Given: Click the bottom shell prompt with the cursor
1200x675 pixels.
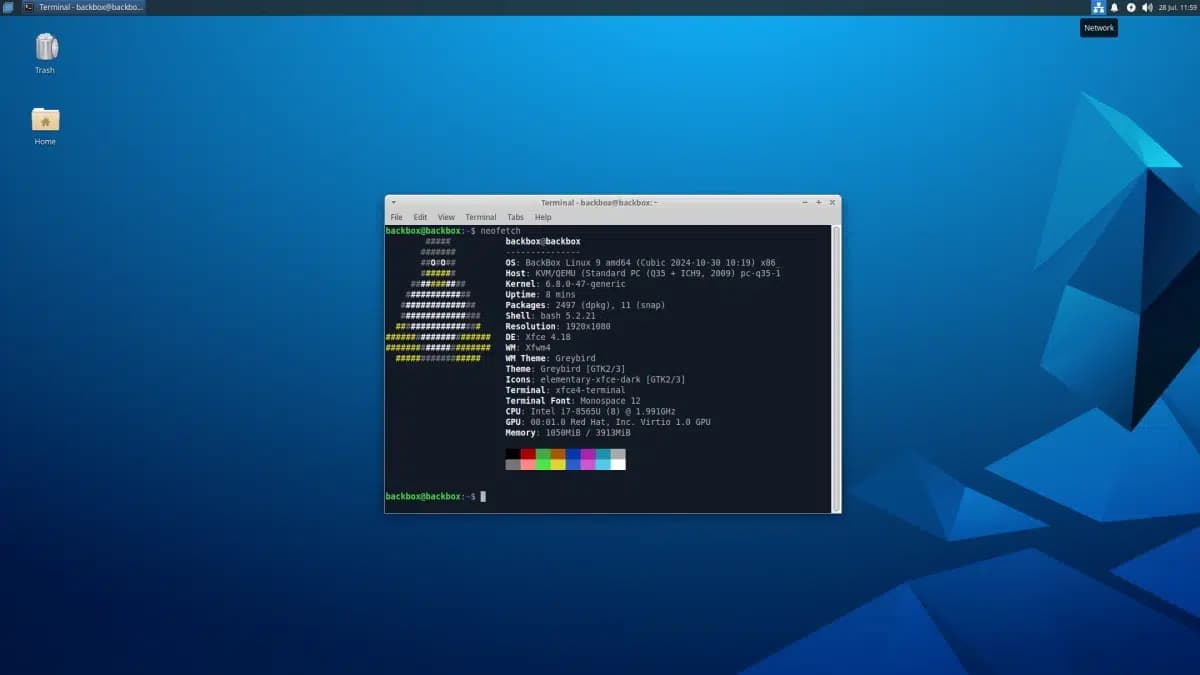Looking at the screenshot, I should click(x=435, y=496).
